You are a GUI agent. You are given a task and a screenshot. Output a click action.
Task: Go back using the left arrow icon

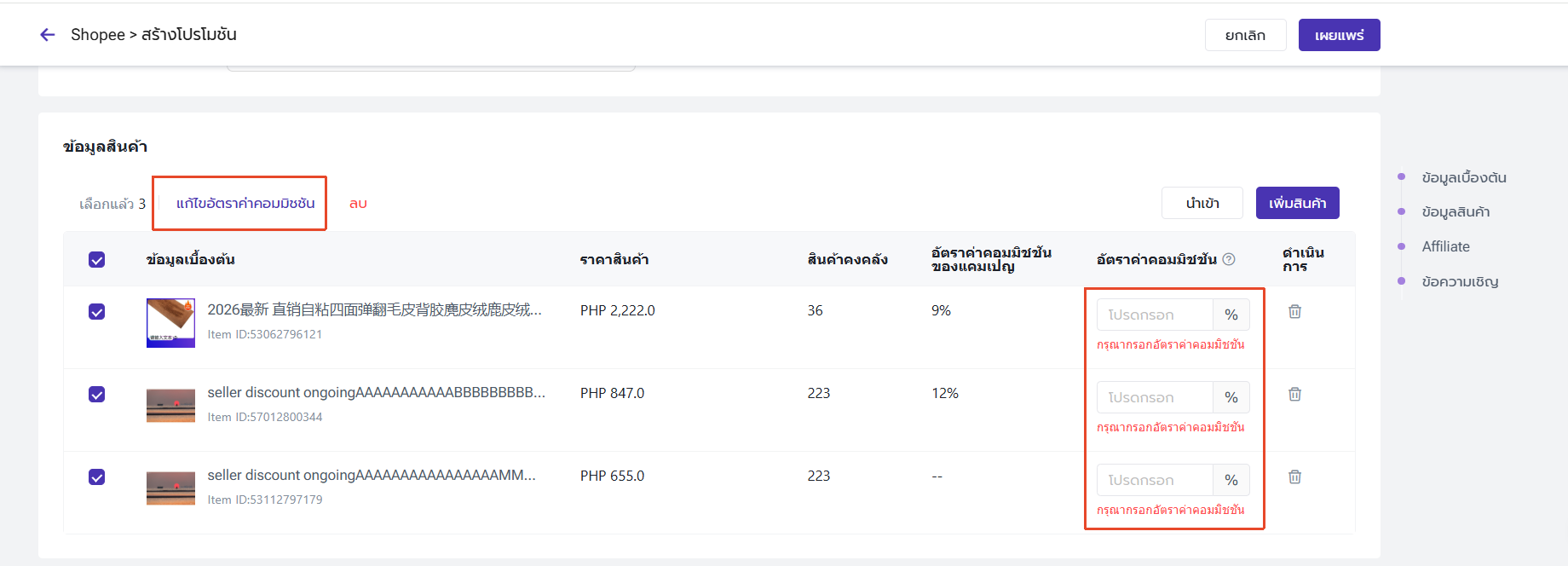[48, 35]
